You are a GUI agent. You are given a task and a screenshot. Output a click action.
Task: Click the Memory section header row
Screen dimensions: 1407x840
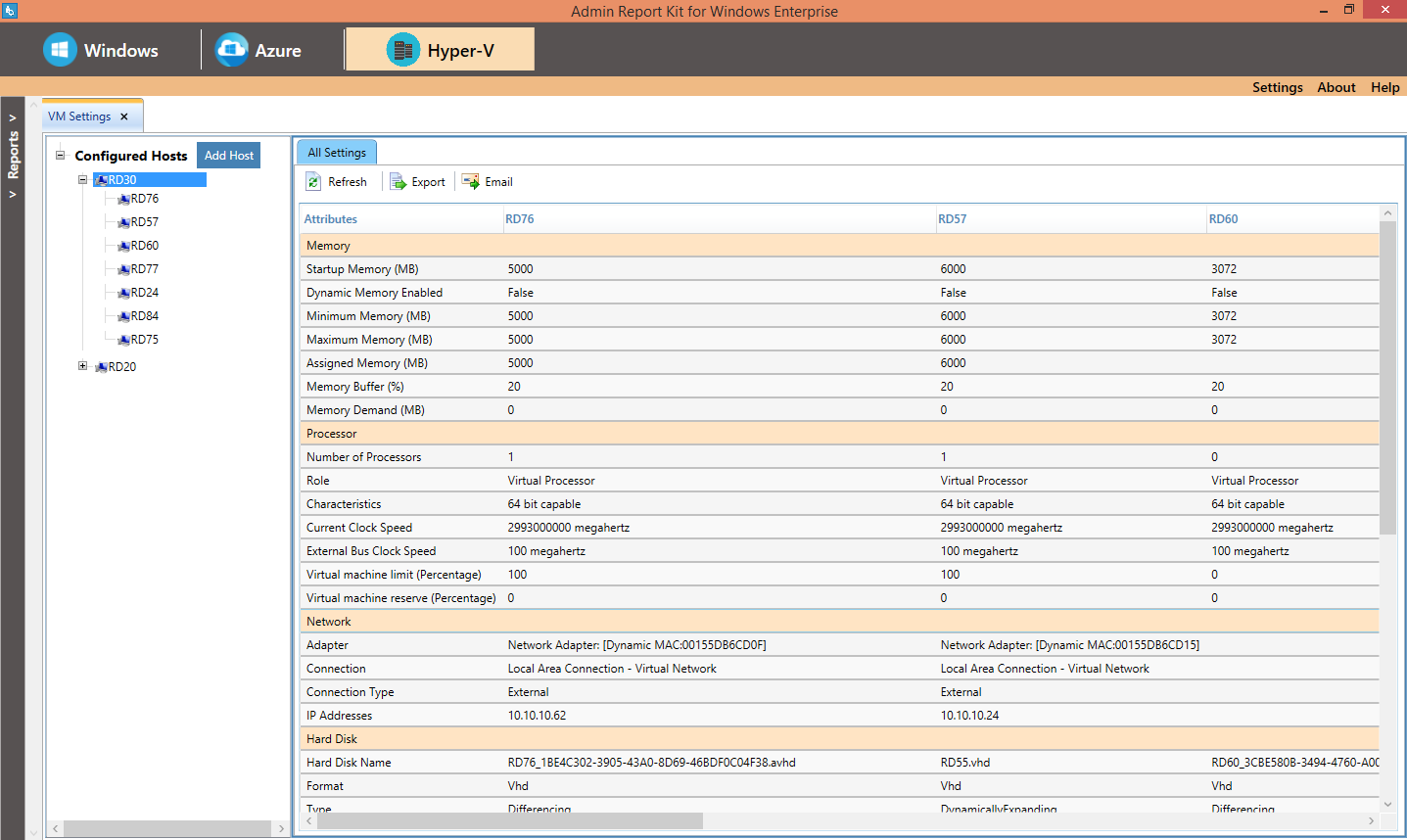click(x=839, y=246)
